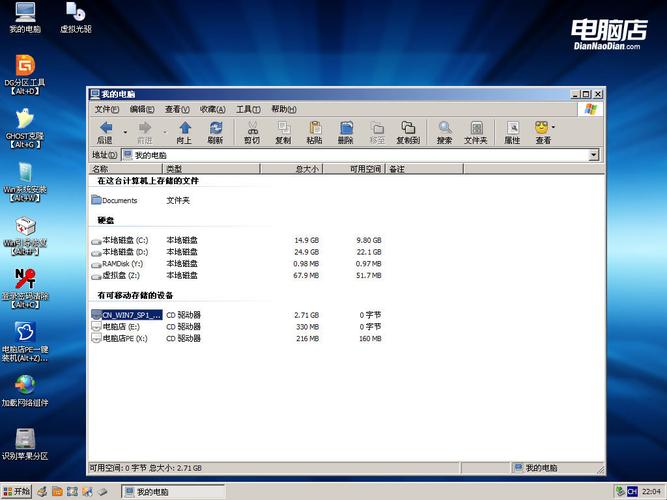Open the 帮助(H) menu
This screenshot has width=667, height=500.
coord(284,109)
